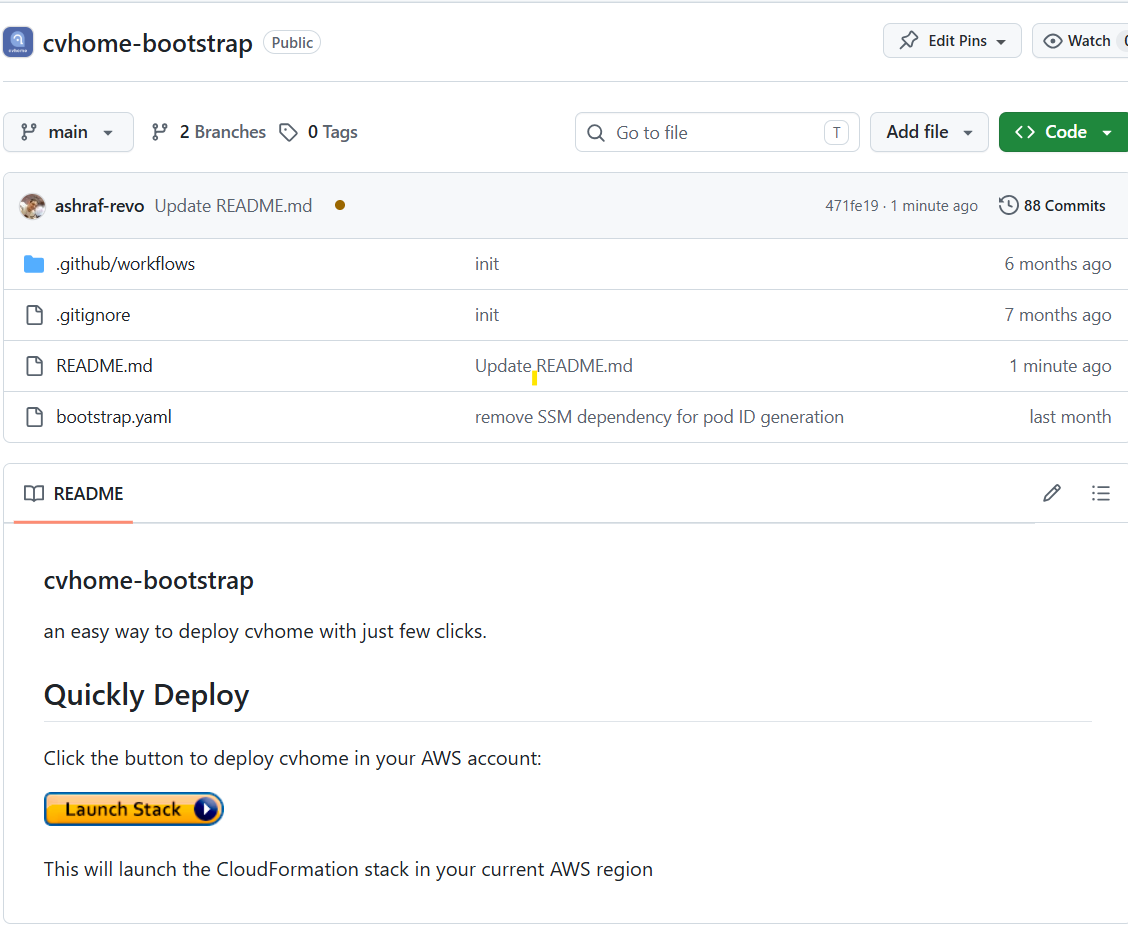Click ashraf-revo's avatar picture
Screen dimensions: 1128x933
tap(32, 206)
